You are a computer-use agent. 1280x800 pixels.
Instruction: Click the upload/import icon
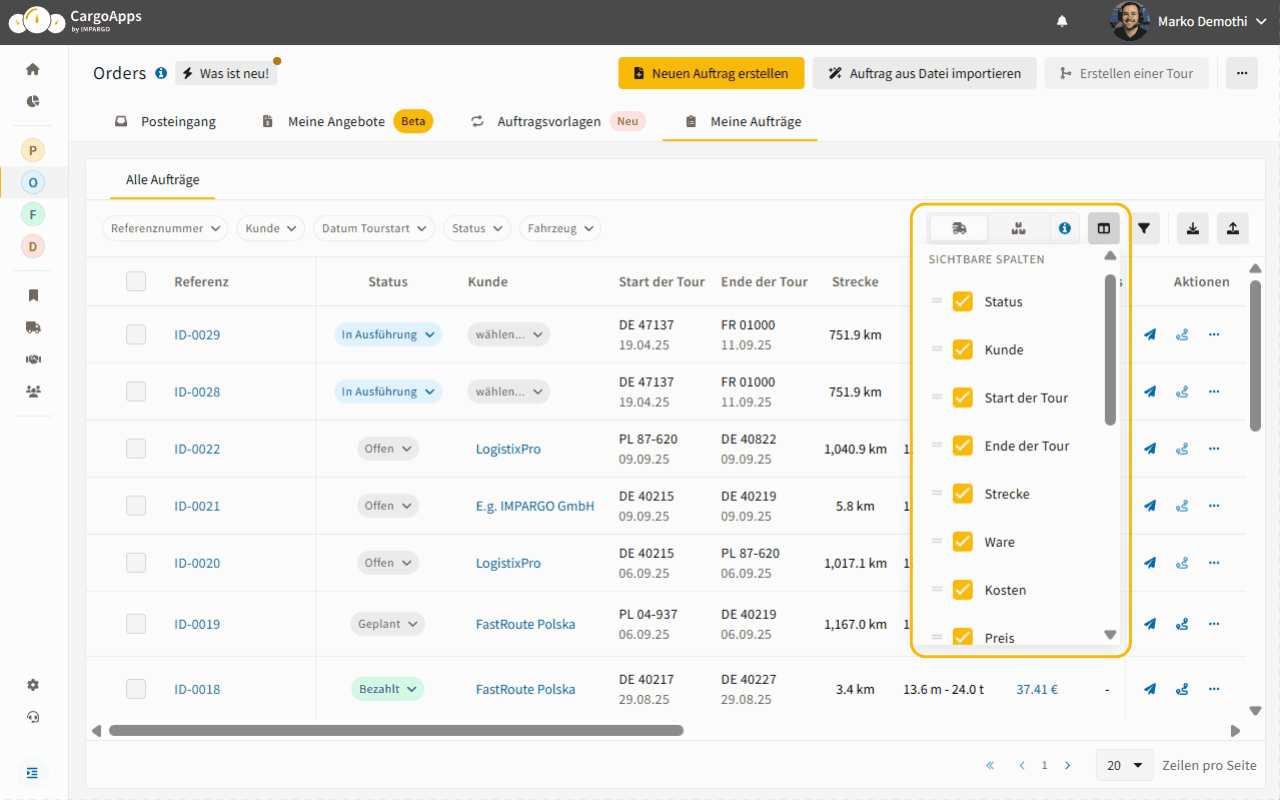[1232, 228]
